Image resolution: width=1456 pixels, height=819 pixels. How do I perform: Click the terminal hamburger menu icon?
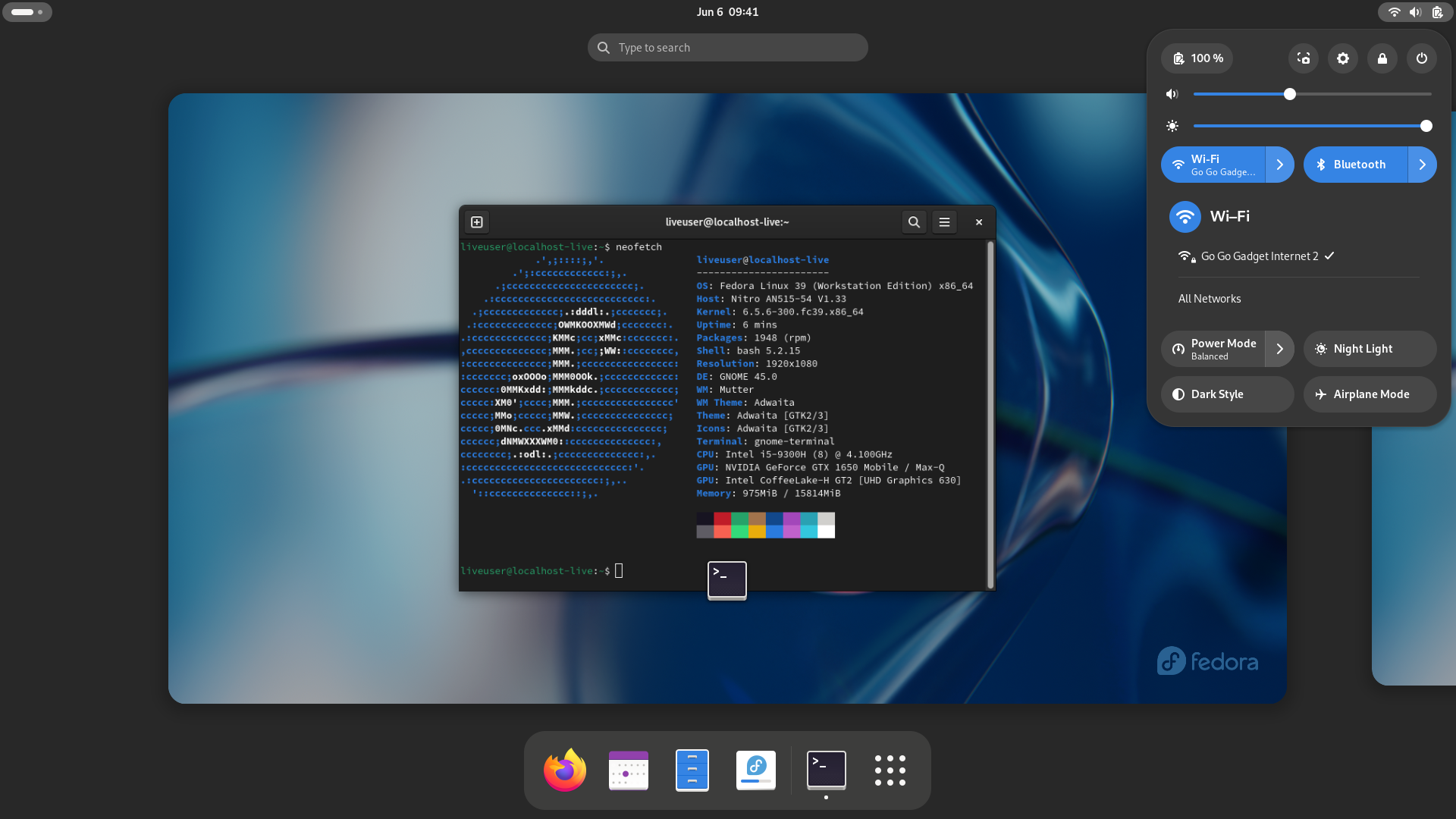(x=944, y=220)
